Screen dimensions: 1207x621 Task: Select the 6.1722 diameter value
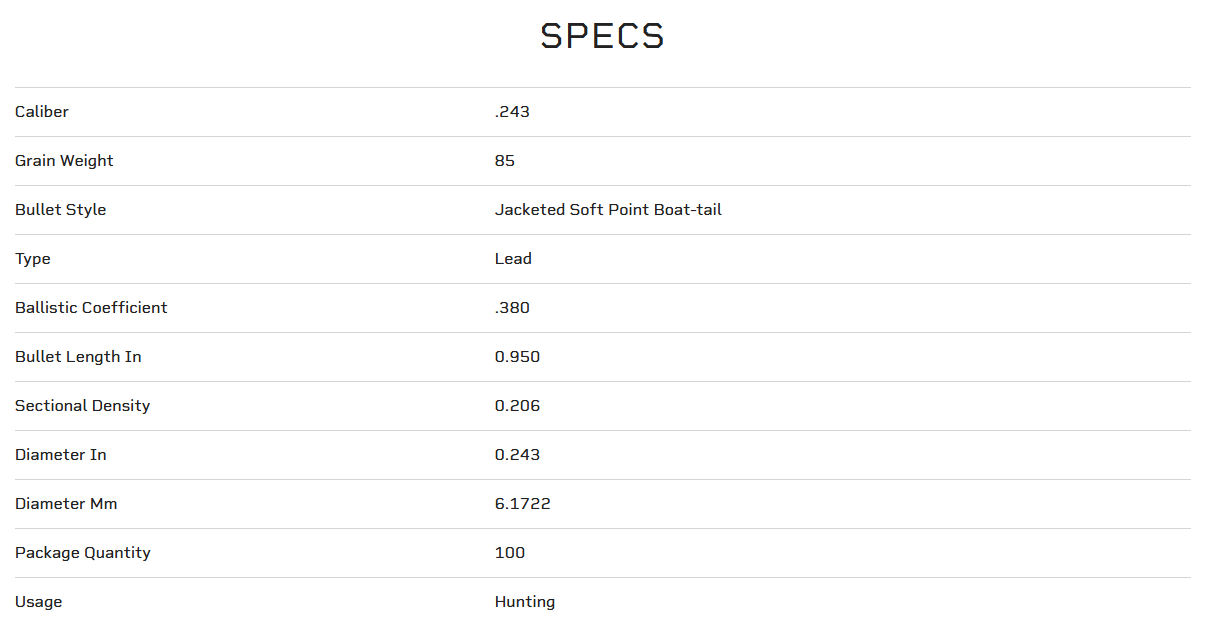pyautogui.click(x=522, y=504)
